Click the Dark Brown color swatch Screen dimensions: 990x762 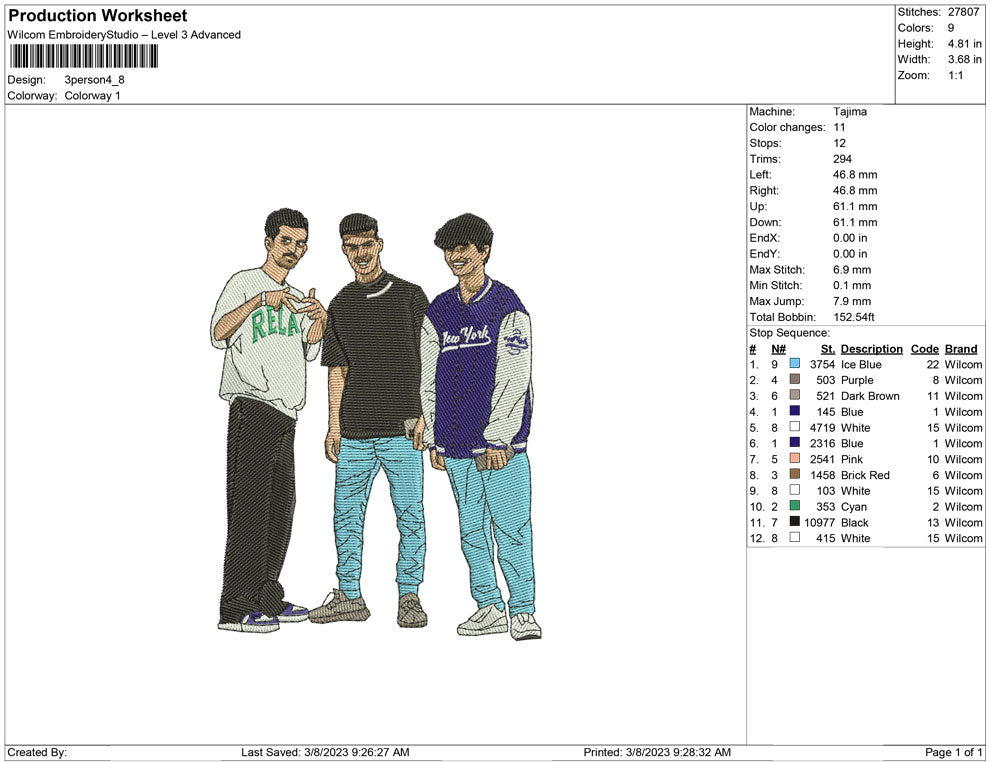[794, 395]
